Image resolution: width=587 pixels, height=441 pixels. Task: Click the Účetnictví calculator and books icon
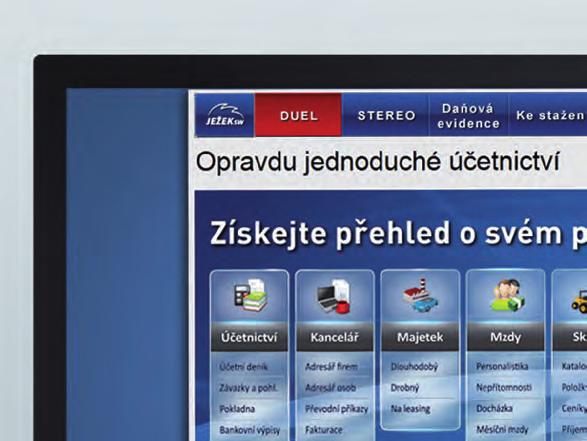250,296
